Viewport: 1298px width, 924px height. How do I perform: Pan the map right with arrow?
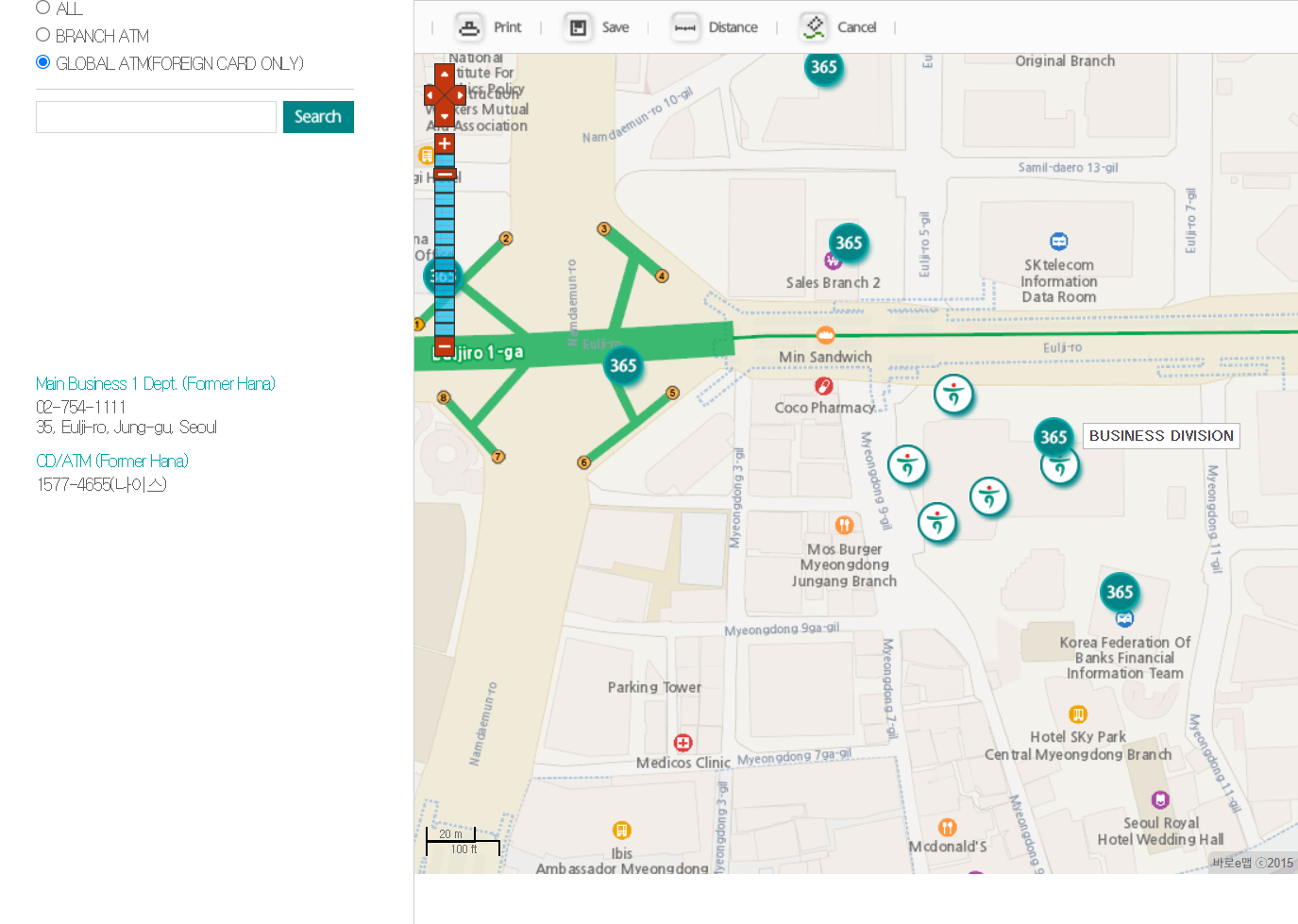coord(461,95)
